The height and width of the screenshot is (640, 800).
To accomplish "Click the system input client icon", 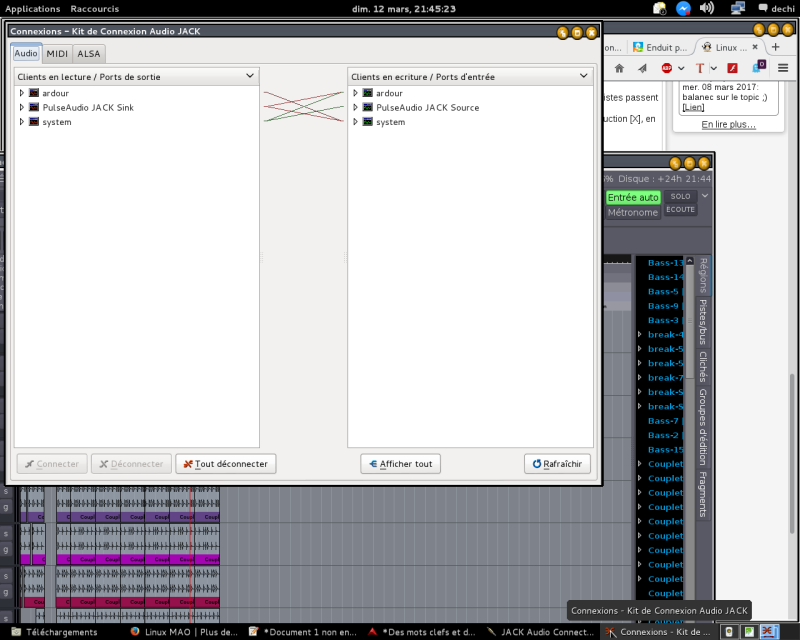I will pos(368,122).
